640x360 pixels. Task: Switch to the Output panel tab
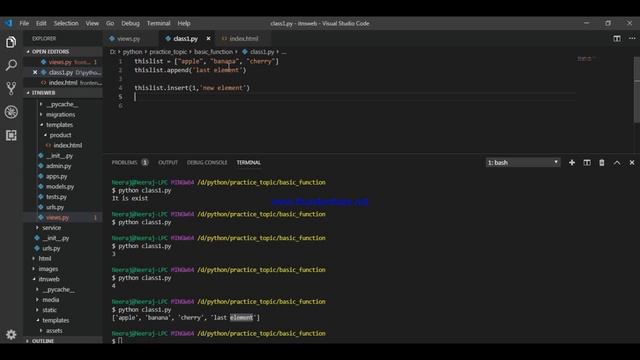[x=168, y=162]
